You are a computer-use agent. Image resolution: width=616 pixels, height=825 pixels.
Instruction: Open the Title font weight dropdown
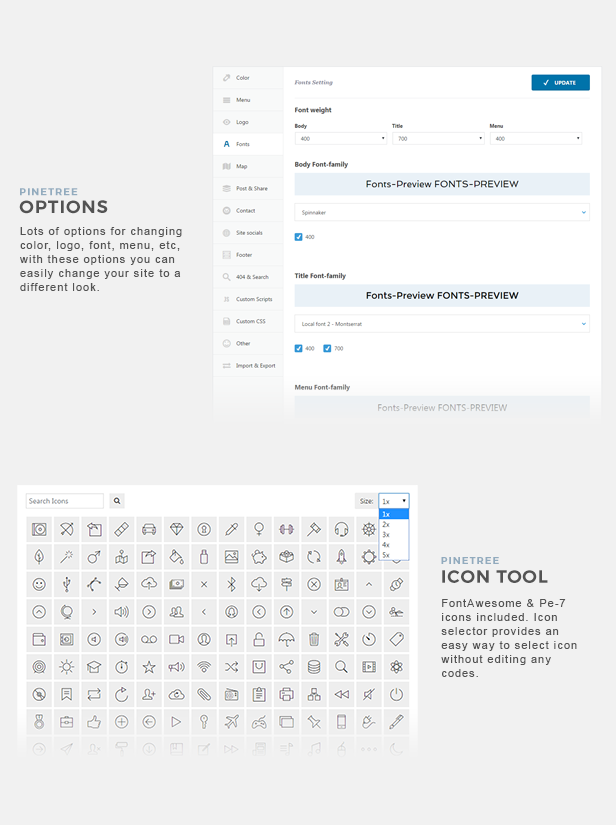click(x=438, y=139)
